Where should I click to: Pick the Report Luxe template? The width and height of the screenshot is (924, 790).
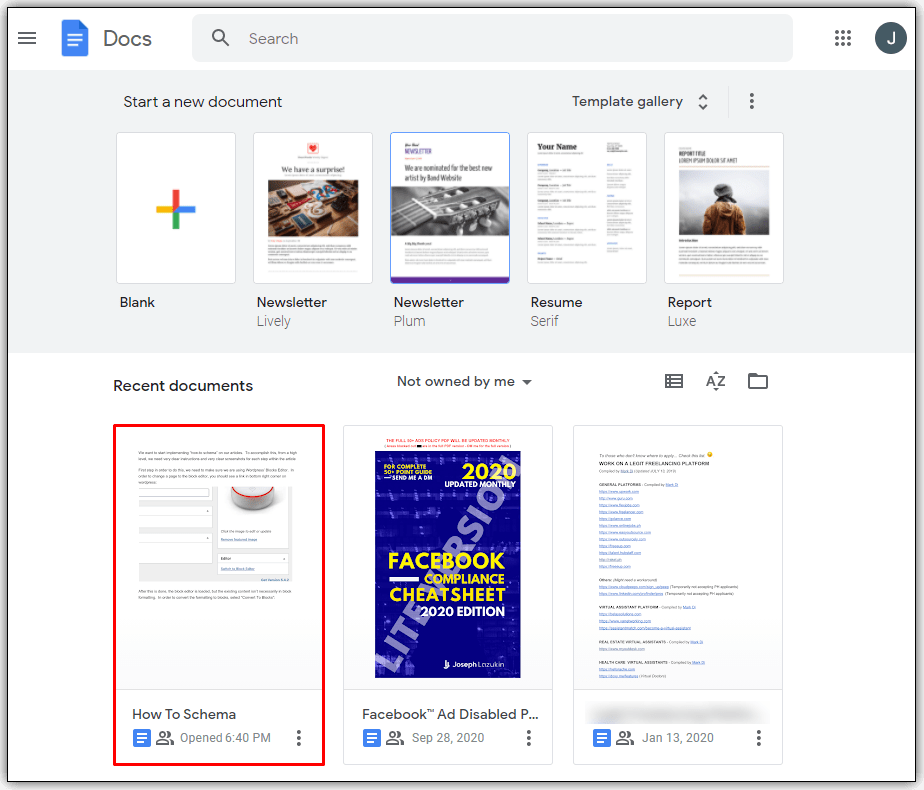(x=725, y=208)
